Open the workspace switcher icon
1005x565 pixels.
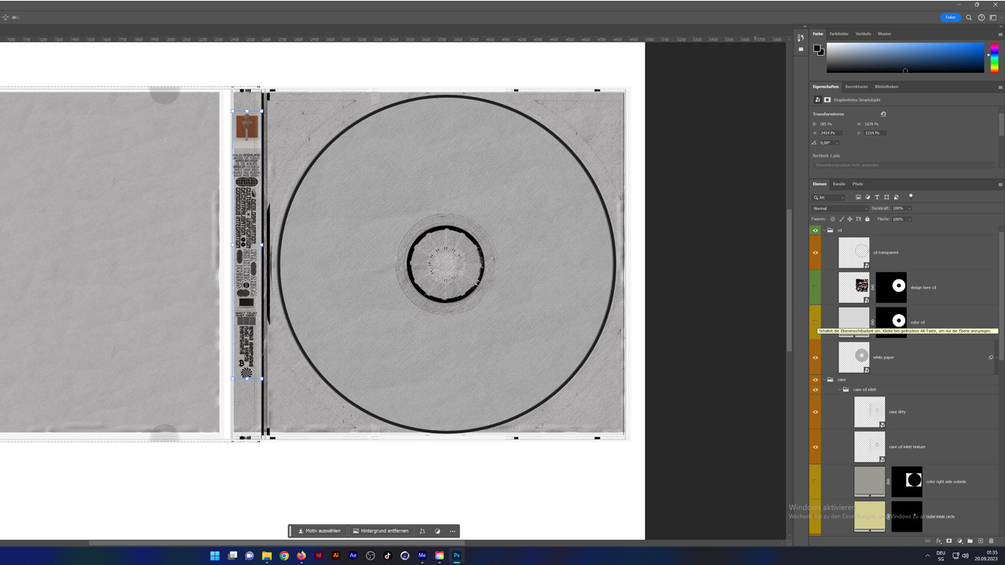[993, 18]
